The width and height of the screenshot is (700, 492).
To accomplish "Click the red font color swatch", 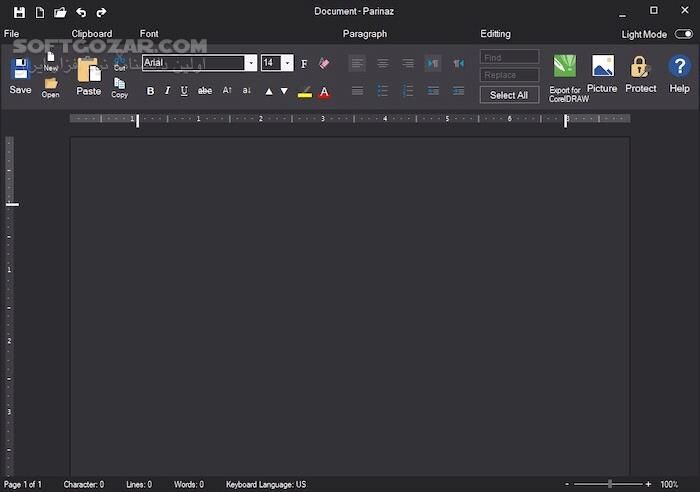I will 324,92.
